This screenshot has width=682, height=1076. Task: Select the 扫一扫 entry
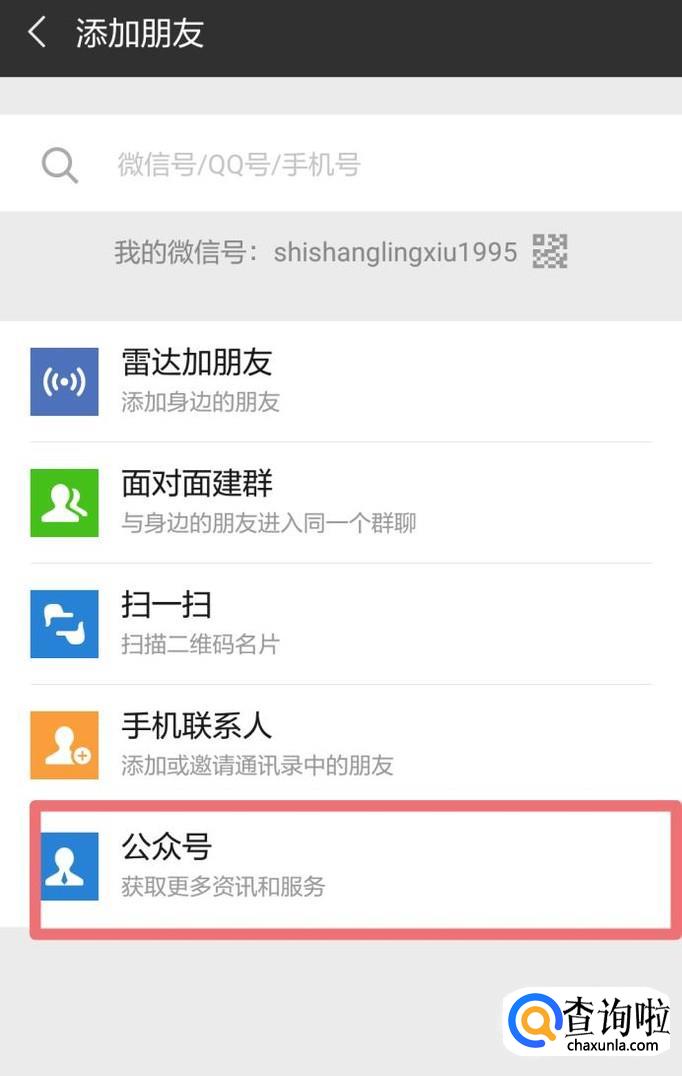[341, 624]
